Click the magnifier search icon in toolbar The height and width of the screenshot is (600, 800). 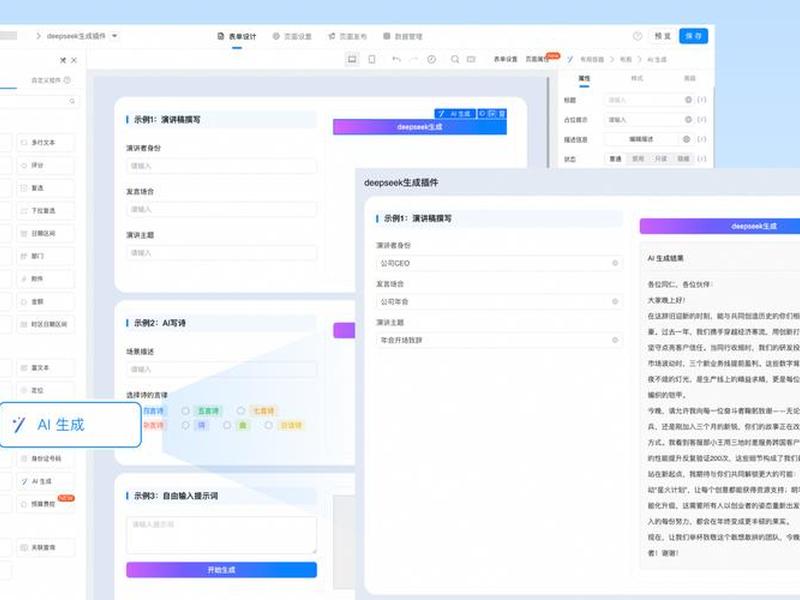[x=455, y=59]
